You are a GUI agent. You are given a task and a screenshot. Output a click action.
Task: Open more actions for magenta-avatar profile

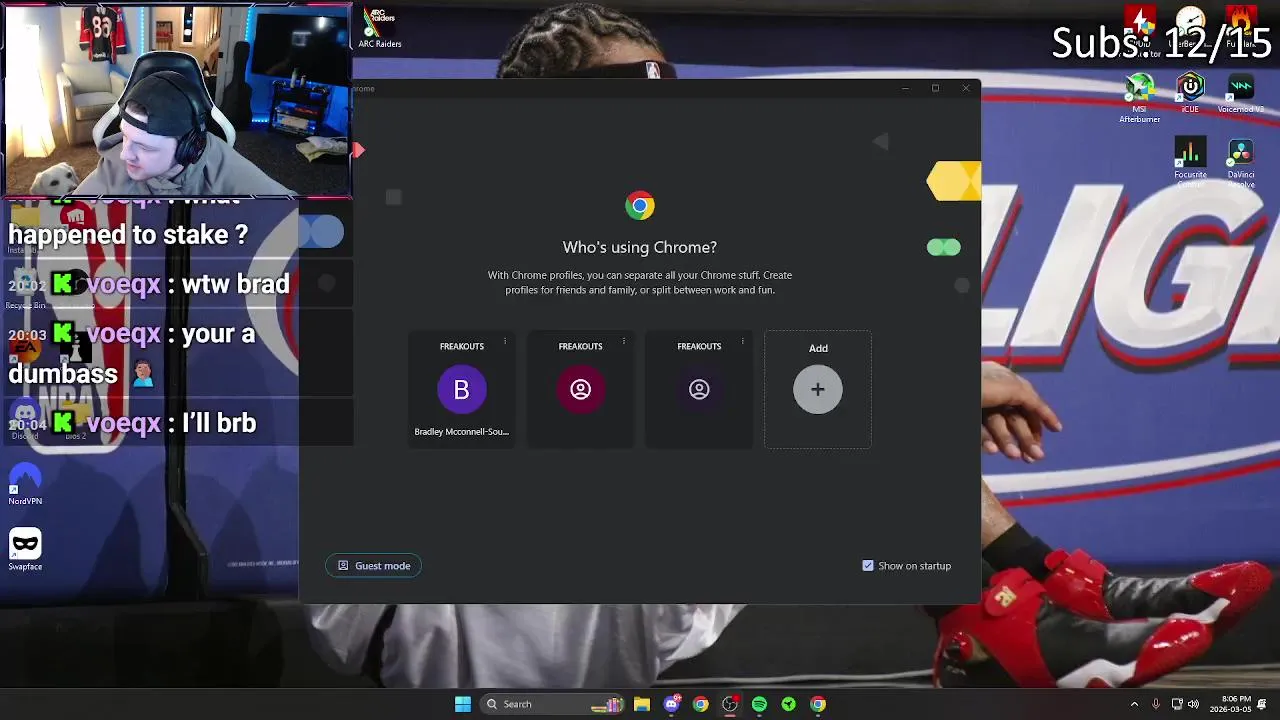pos(624,342)
